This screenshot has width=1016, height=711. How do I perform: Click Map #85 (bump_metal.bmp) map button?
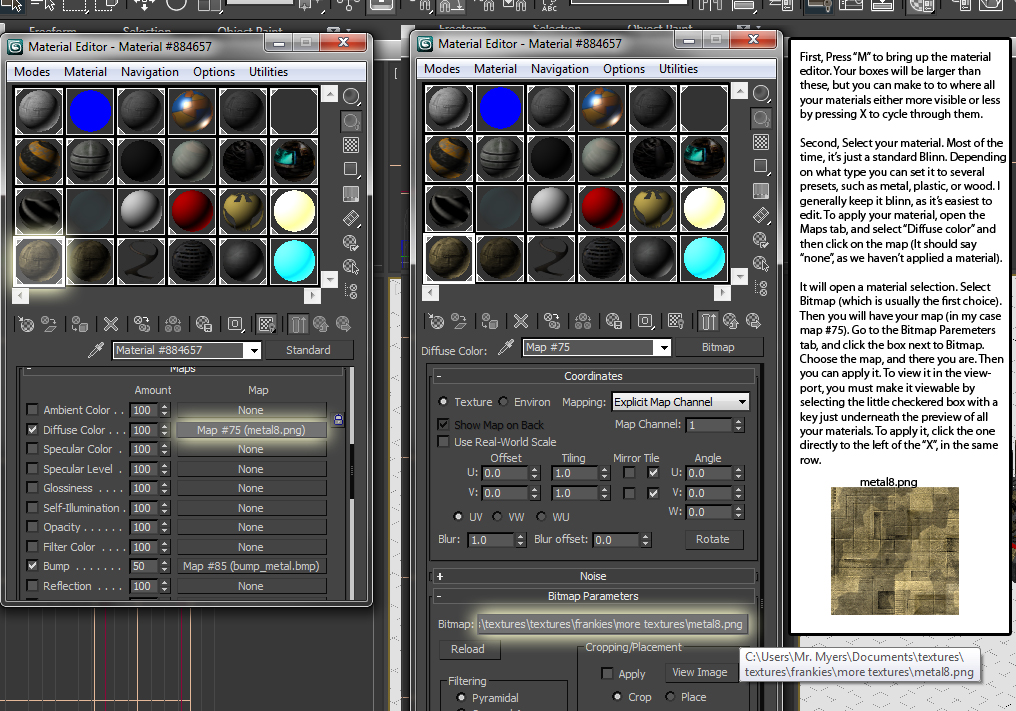pyautogui.click(x=251, y=566)
